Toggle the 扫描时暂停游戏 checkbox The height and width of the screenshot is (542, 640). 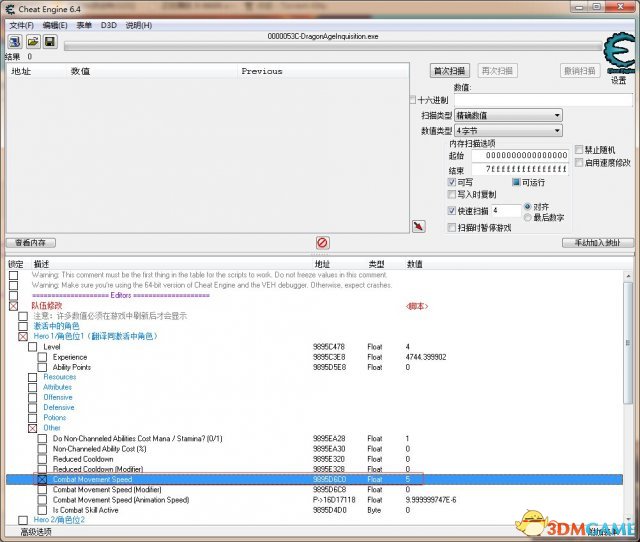tap(452, 228)
